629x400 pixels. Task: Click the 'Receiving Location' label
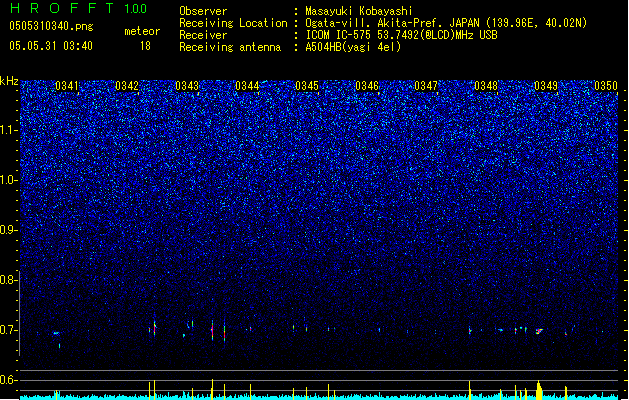point(233,23)
